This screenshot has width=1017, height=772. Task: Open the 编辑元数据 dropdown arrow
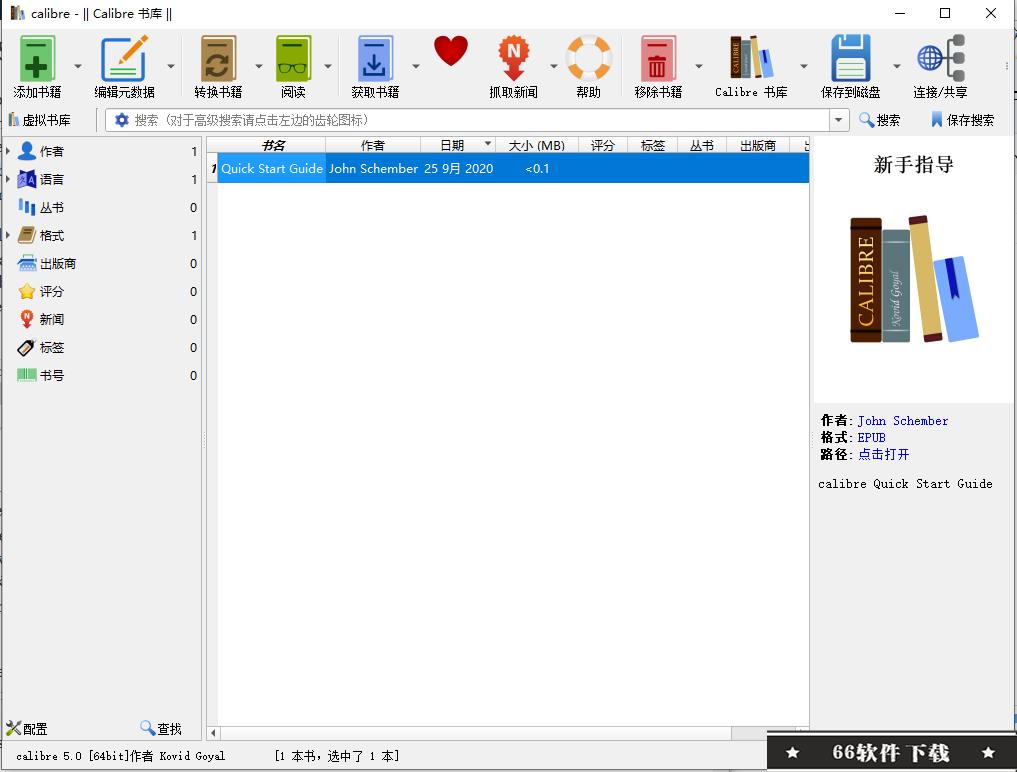171,66
